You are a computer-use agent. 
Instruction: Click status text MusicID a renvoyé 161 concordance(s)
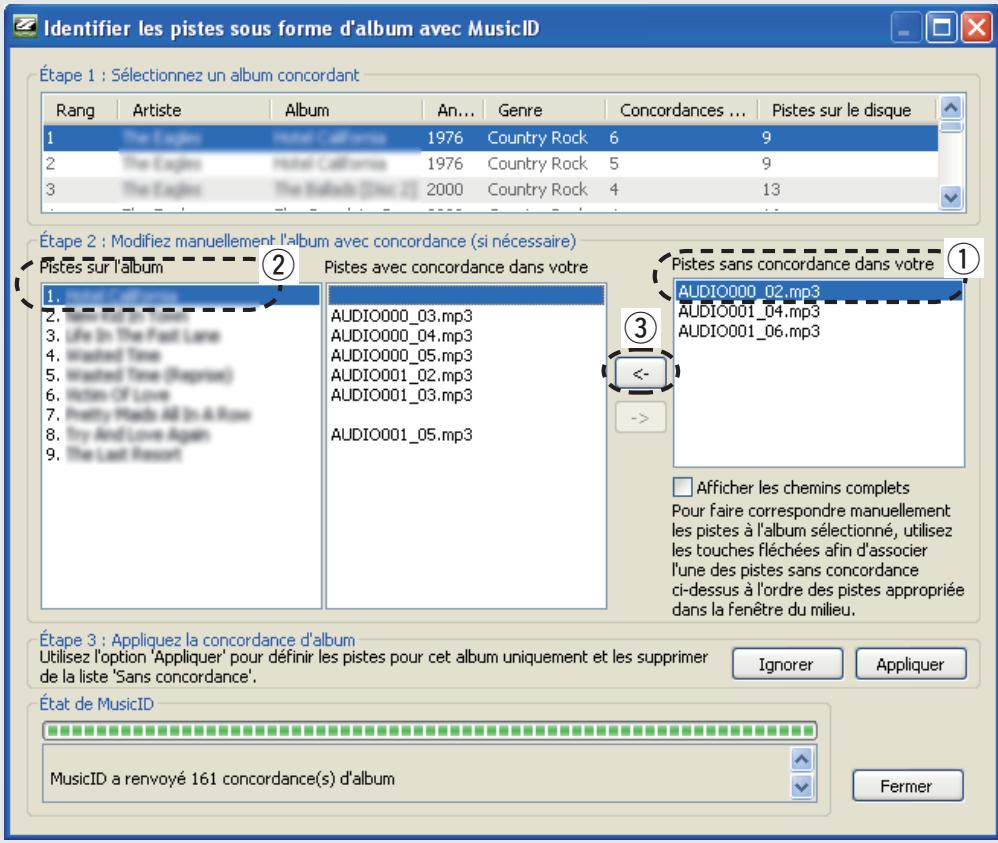pos(222,779)
